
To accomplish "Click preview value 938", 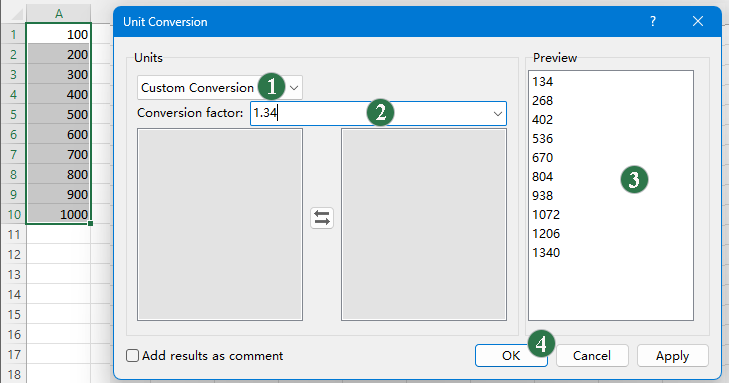I will (x=543, y=196).
